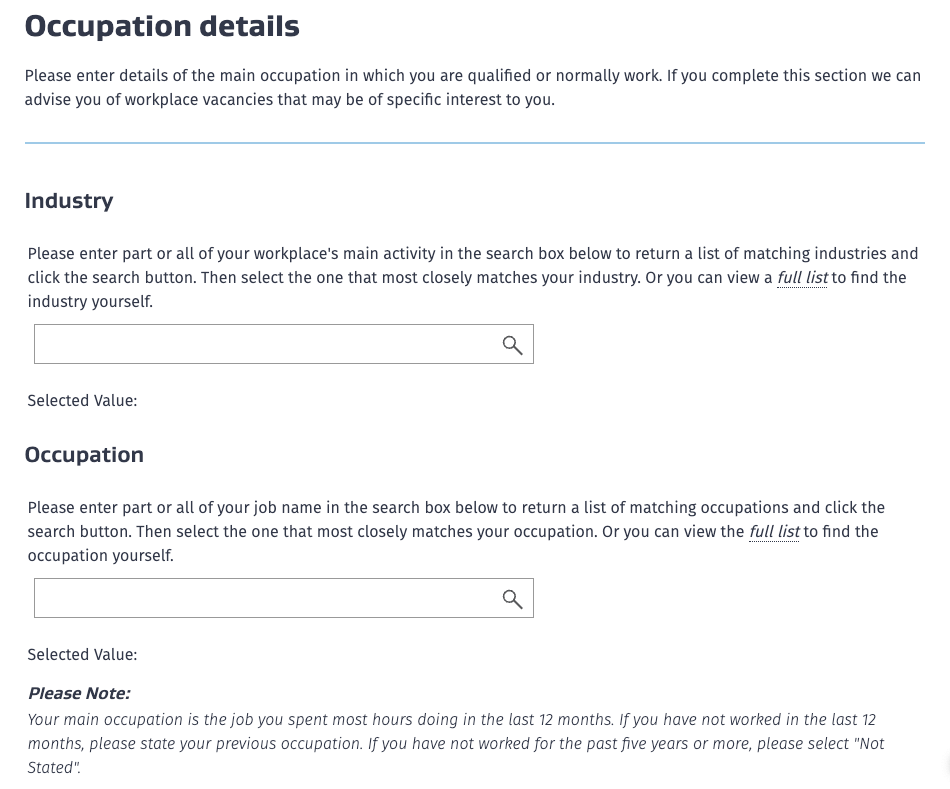Click the horizontal divider below the intro

coord(474,143)
